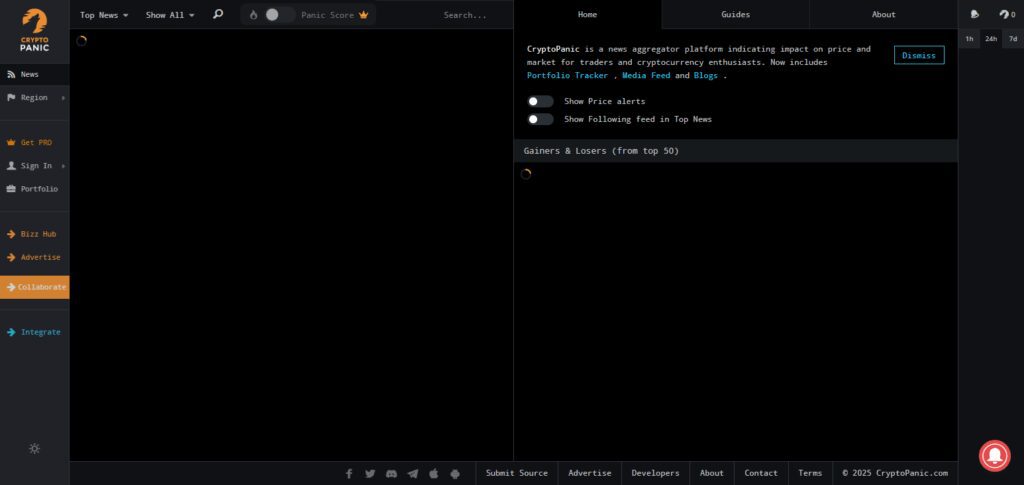This screenshot has height=485, width=1024.
Task: Click the CryptoPanic logo
Action: [x=35, y=30]
